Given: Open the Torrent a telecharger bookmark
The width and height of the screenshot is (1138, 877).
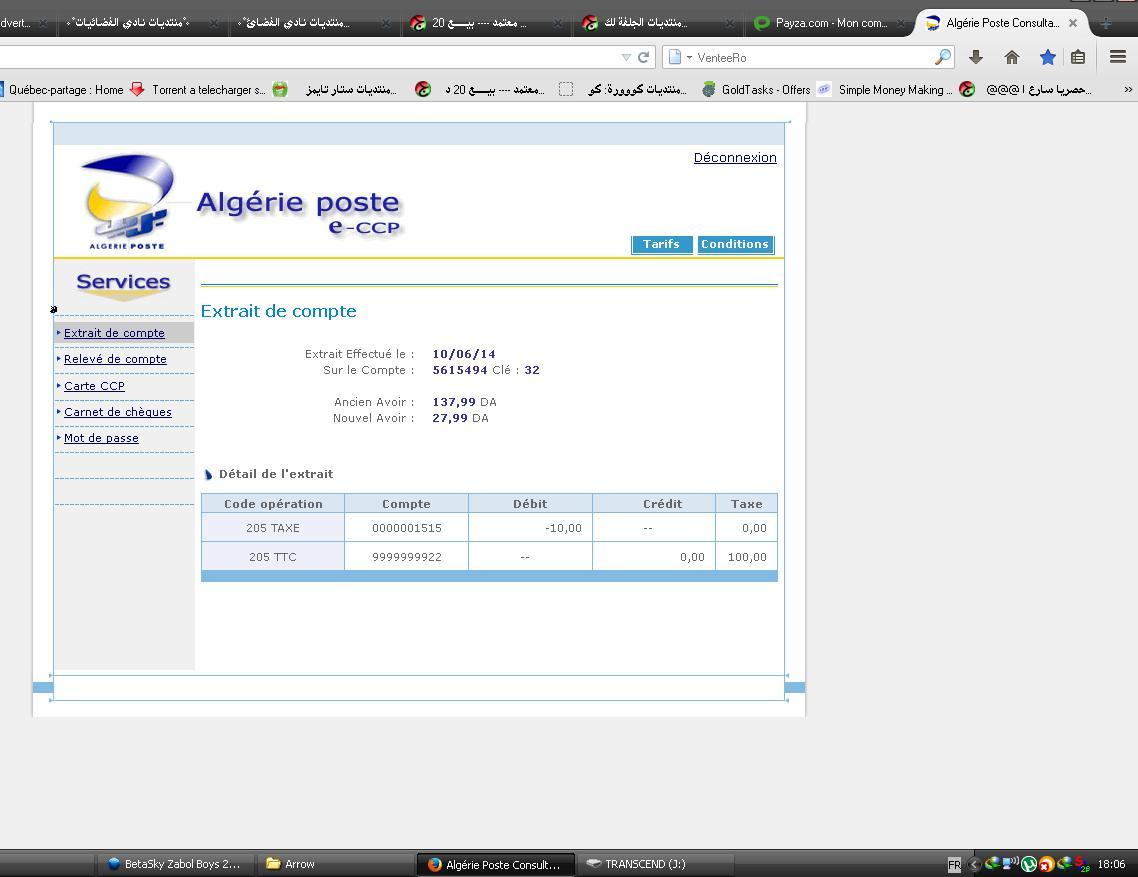Looking at the screenshot, I should point(198,90).
